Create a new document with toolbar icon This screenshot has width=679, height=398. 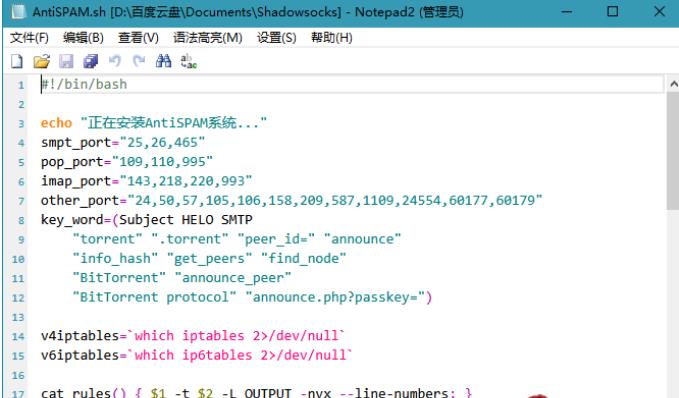[17, 61]
